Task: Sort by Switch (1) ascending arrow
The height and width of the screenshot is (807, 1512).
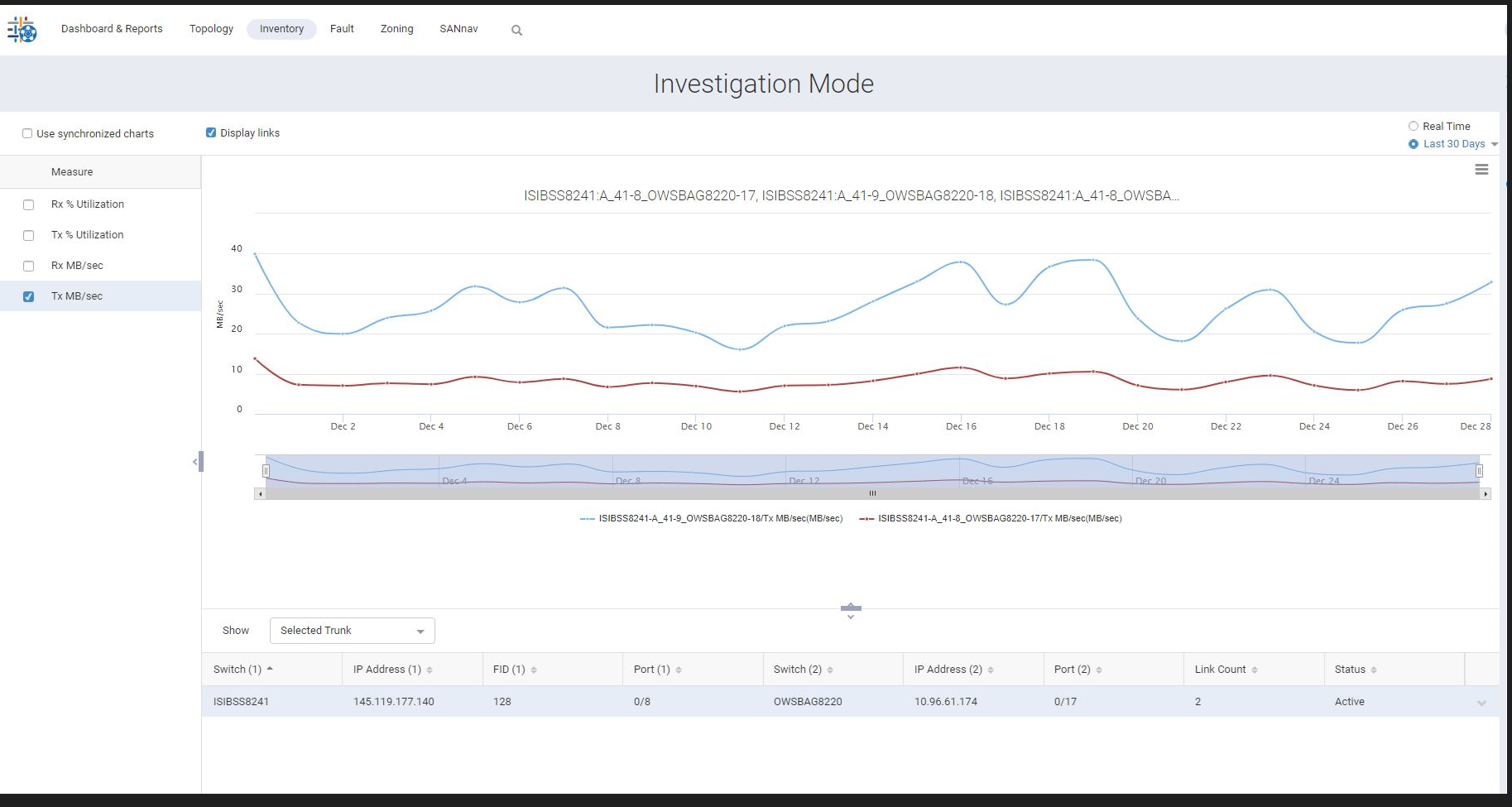Action: [x=270, y=669]
